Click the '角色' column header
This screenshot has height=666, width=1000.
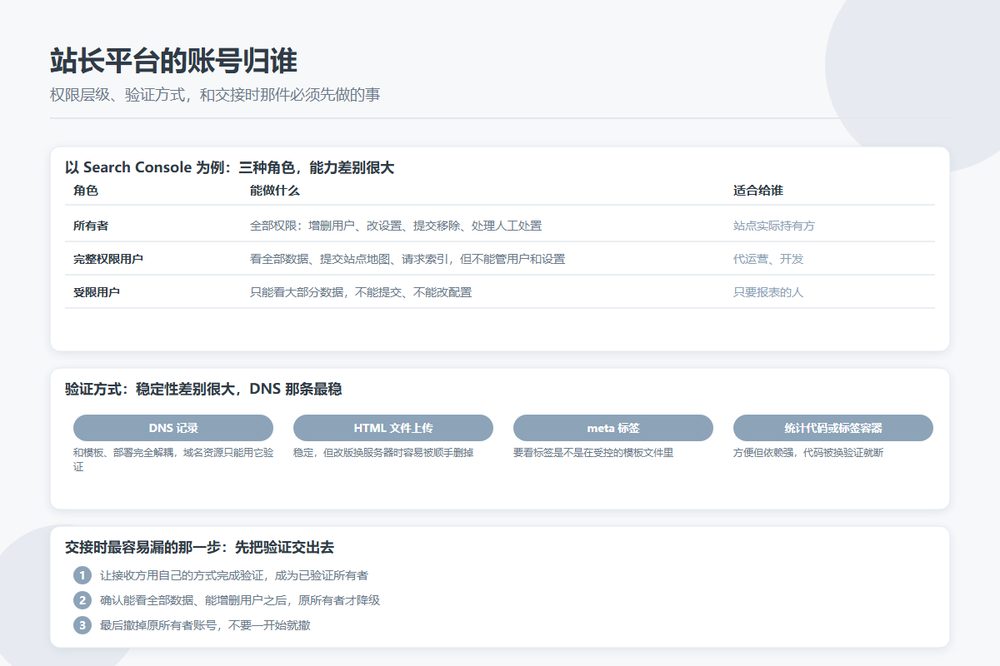[85, 191]
